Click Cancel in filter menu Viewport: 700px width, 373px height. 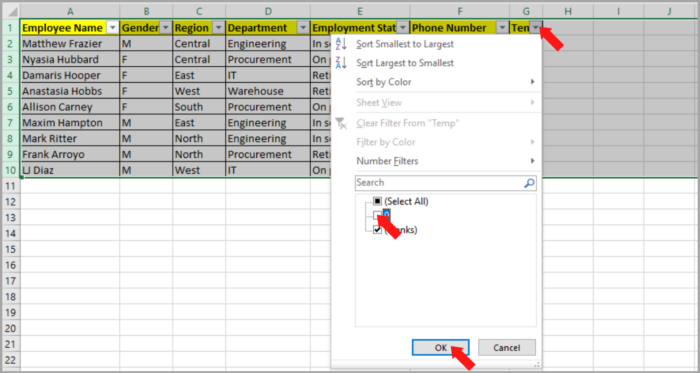click(507, 348)
